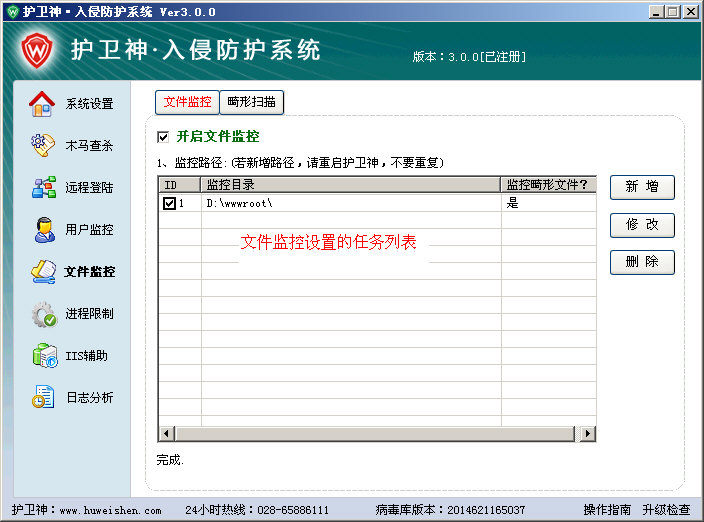Open the 木马查杀 section
Viewport: 704px width, 522px height.
[x=89, y=145]
